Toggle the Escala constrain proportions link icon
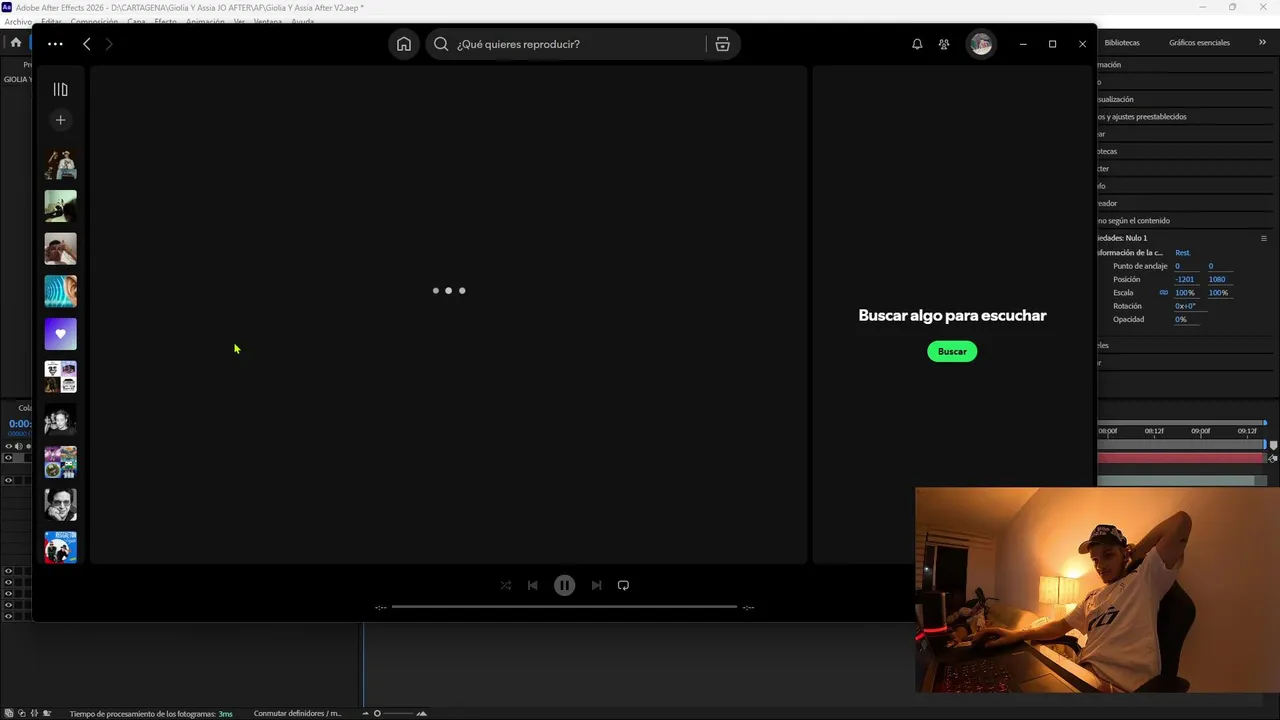 1163,293
